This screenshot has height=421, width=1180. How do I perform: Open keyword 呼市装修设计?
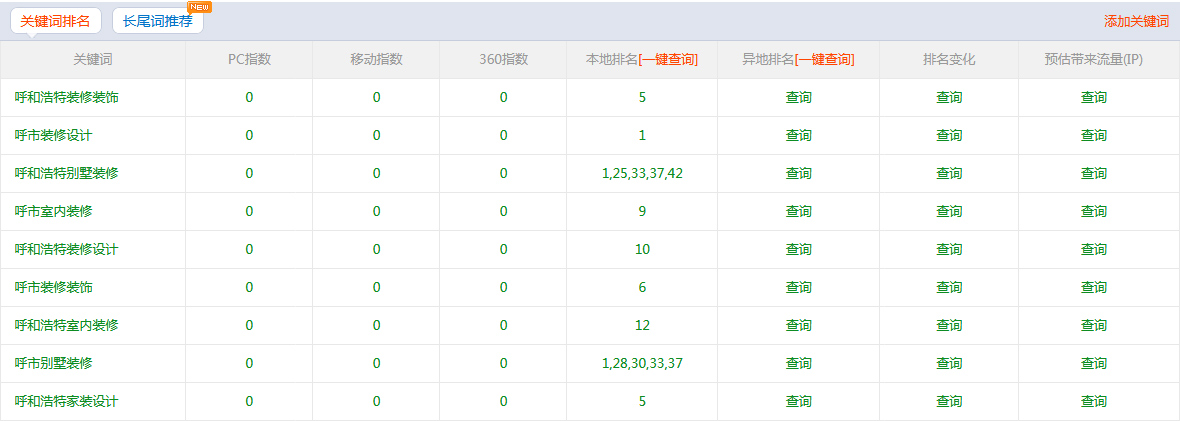[54, 136]
